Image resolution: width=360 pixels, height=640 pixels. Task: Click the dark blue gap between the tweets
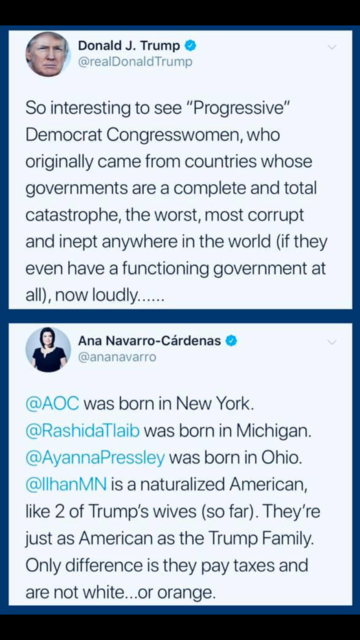coord(180,315)
